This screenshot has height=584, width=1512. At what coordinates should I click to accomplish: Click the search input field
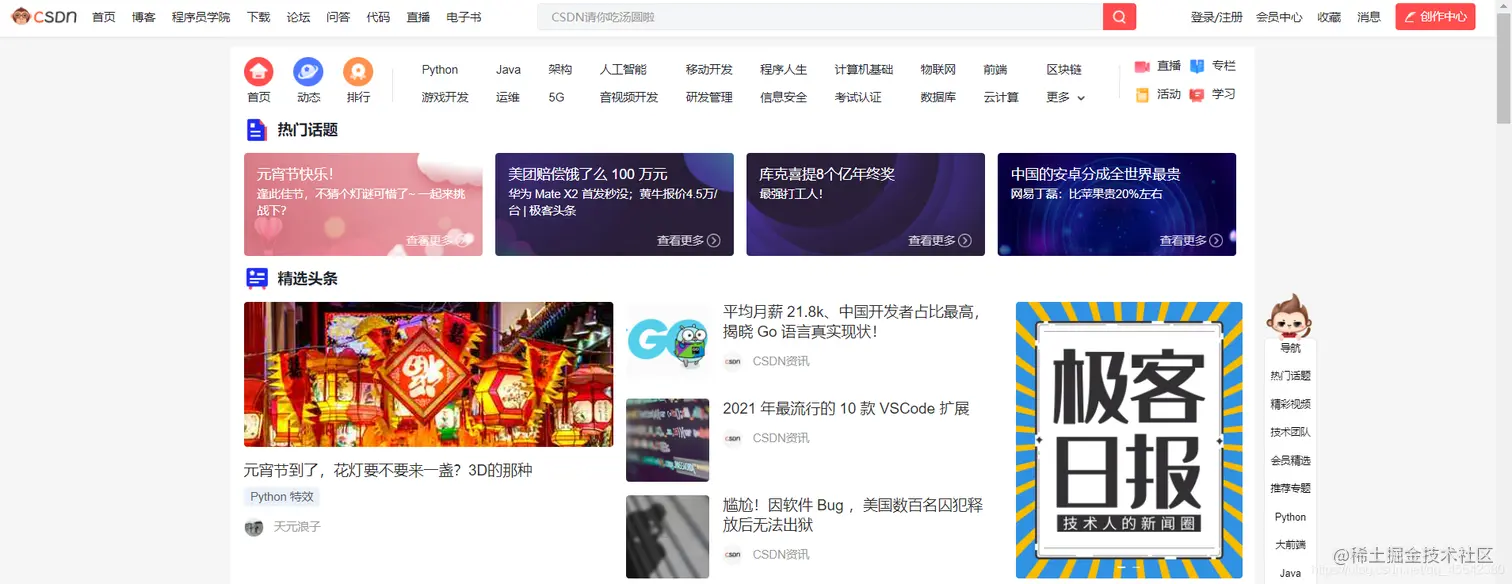point(820,16)
